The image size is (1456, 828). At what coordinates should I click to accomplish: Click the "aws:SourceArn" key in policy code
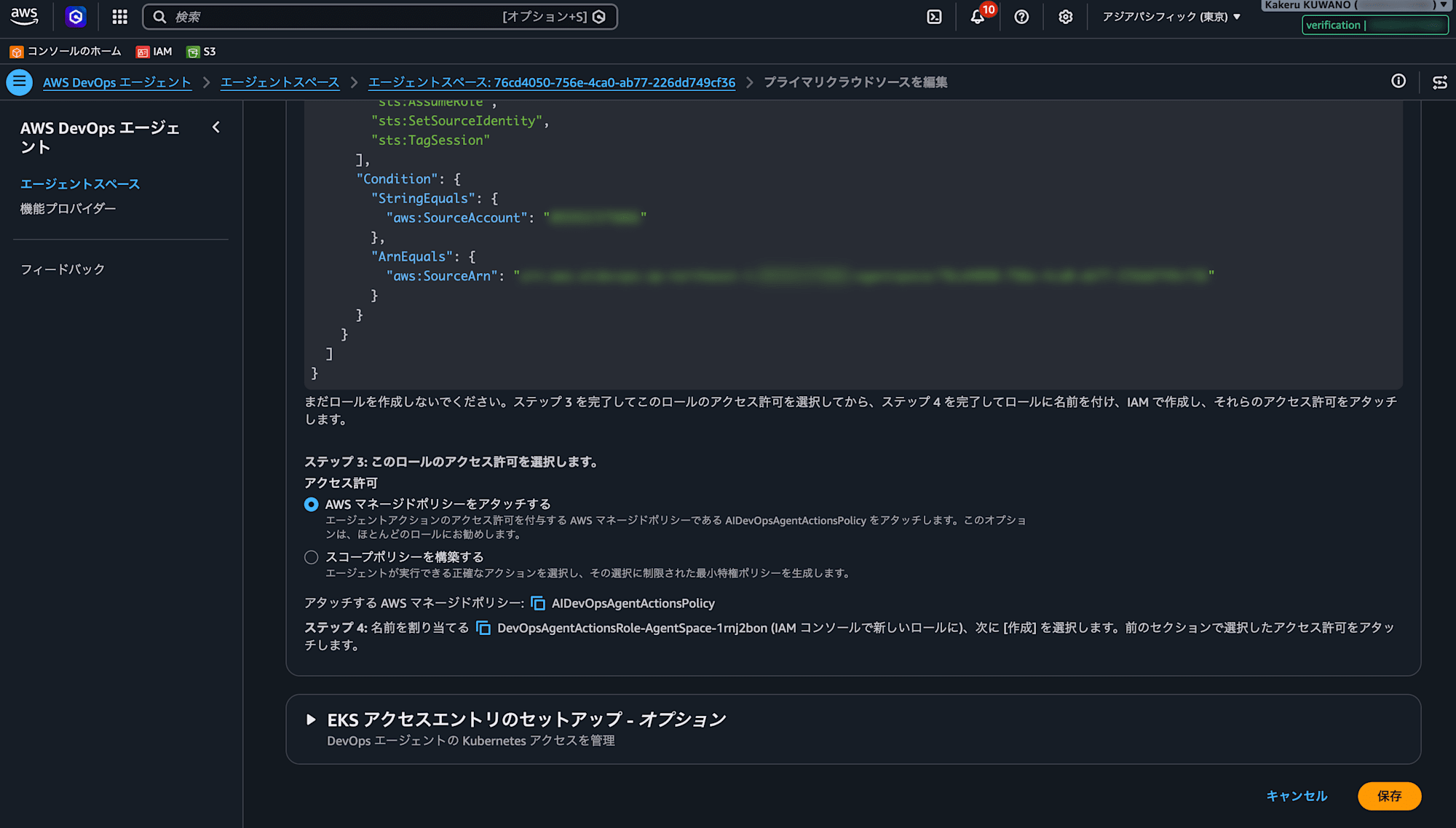pos(442,276)
